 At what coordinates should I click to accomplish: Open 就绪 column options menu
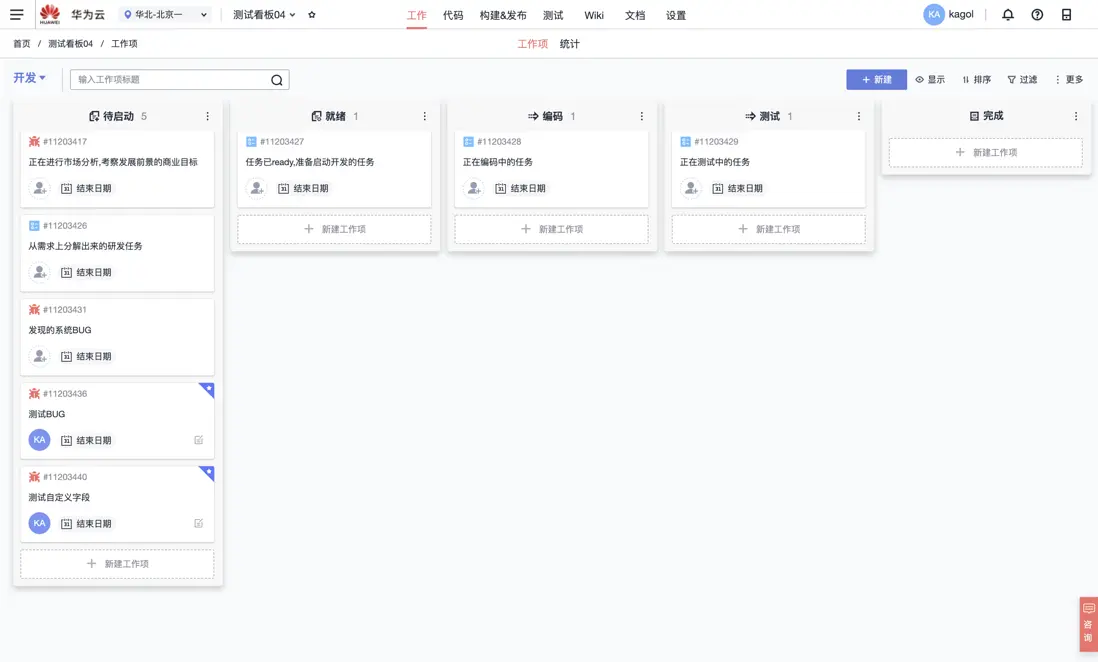(424, 116)
